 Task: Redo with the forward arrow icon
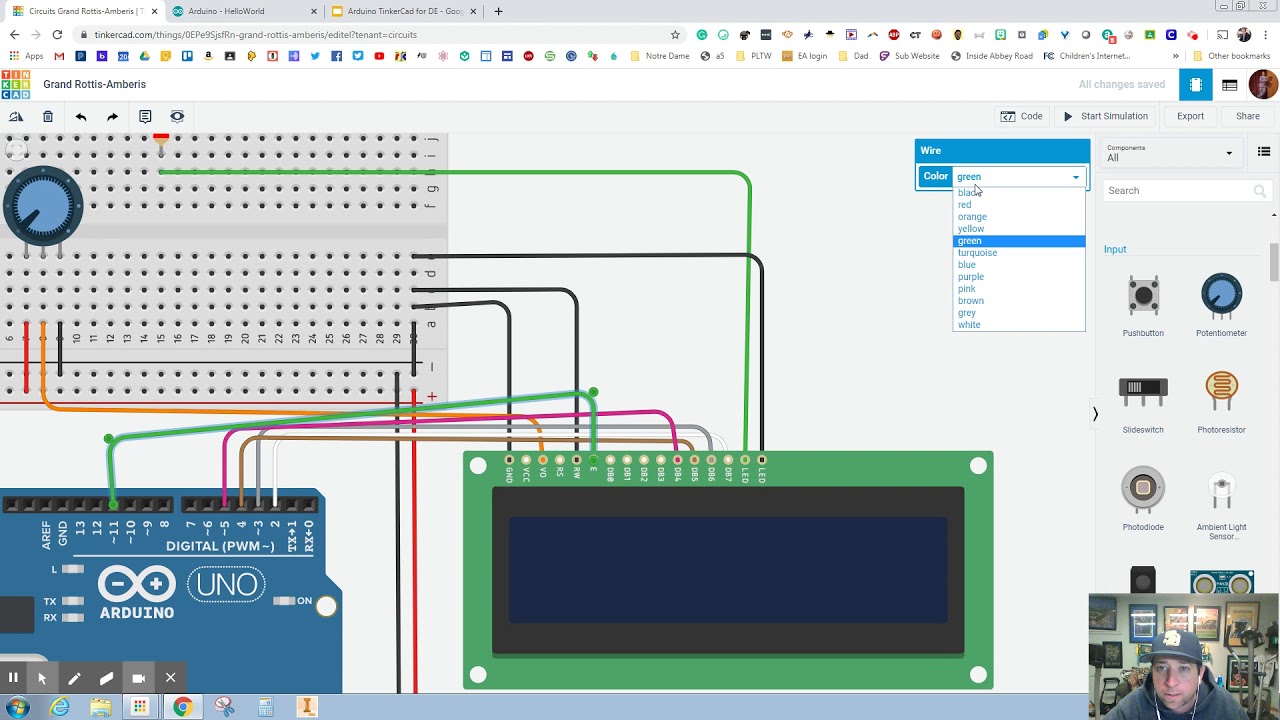pos(113,117)
